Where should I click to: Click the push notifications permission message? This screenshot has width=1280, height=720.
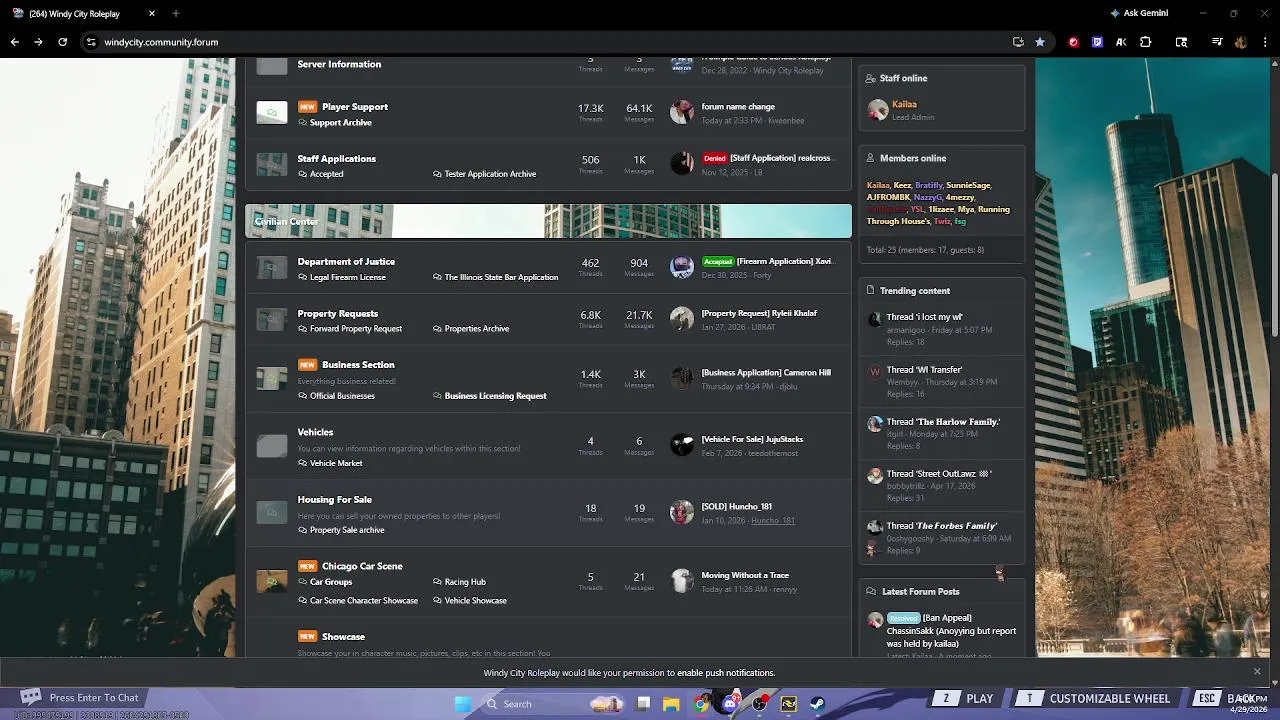tap(629, 673)
